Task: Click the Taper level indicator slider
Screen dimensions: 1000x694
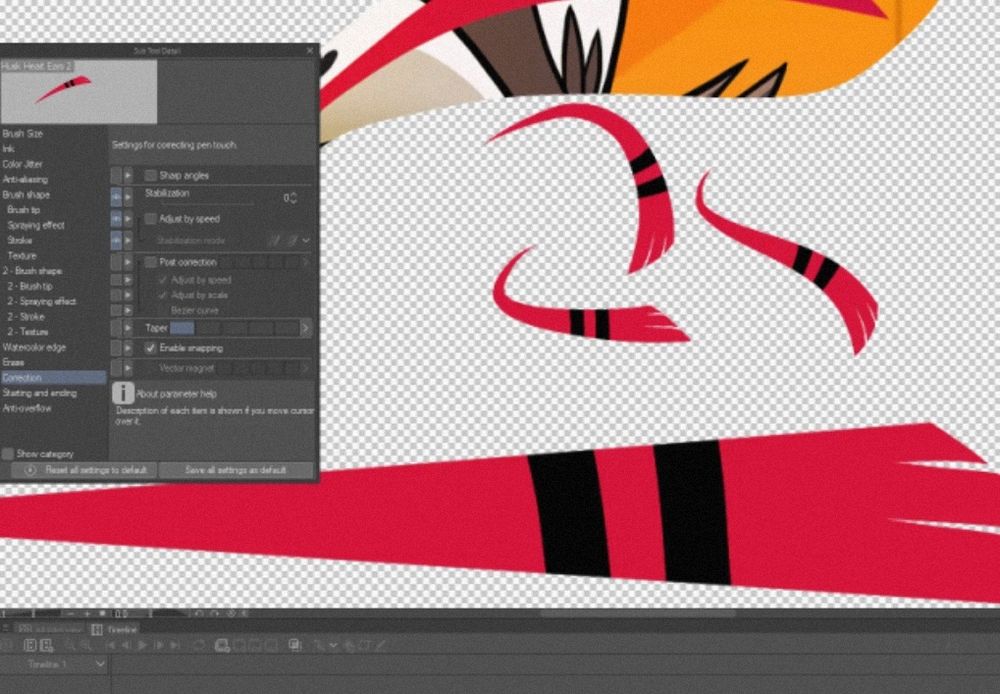Action: pos(234,328)
